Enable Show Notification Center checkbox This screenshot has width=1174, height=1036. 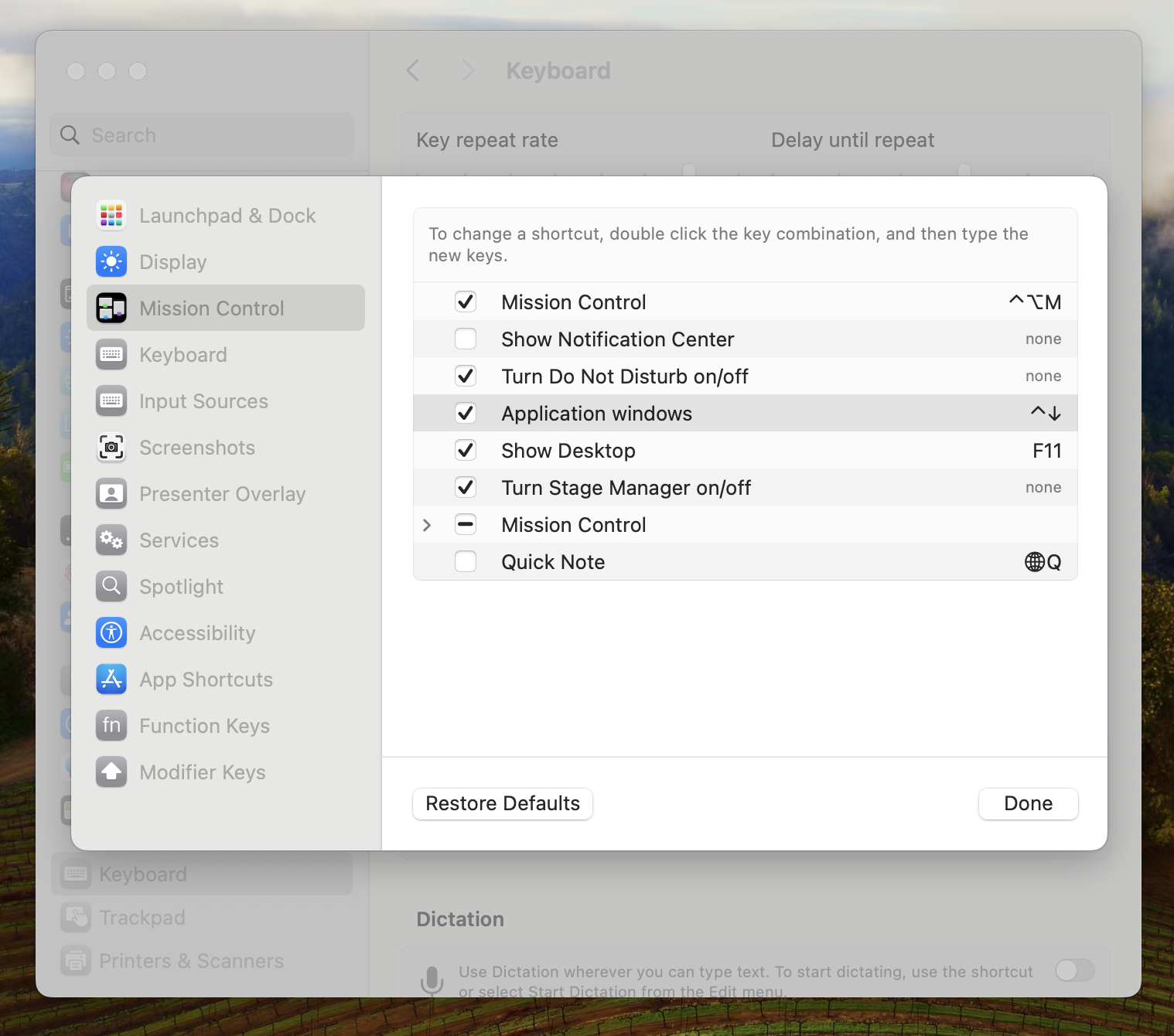point(466,339)
